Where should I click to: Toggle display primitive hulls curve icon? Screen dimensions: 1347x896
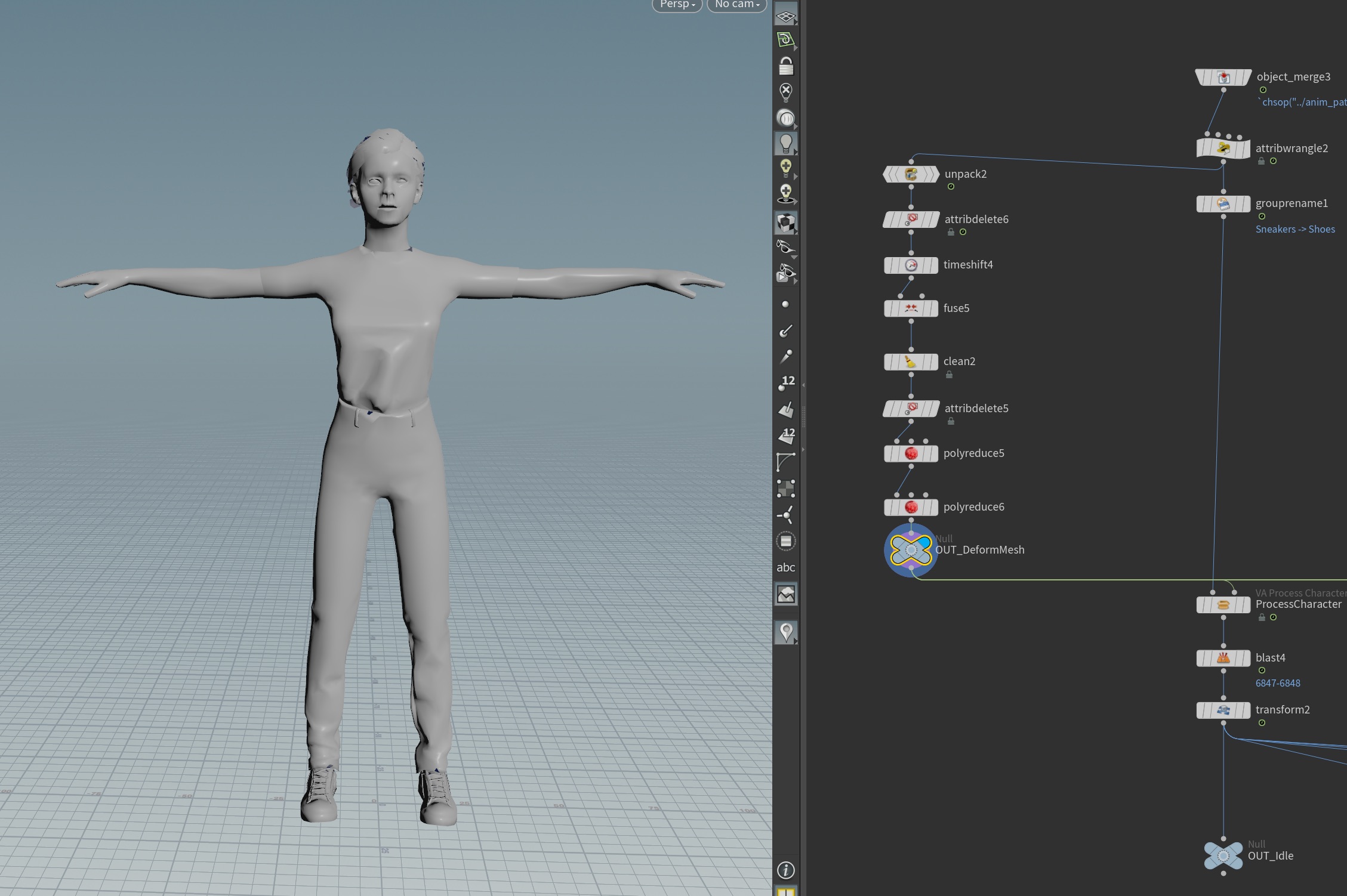[x=786, y=462]
